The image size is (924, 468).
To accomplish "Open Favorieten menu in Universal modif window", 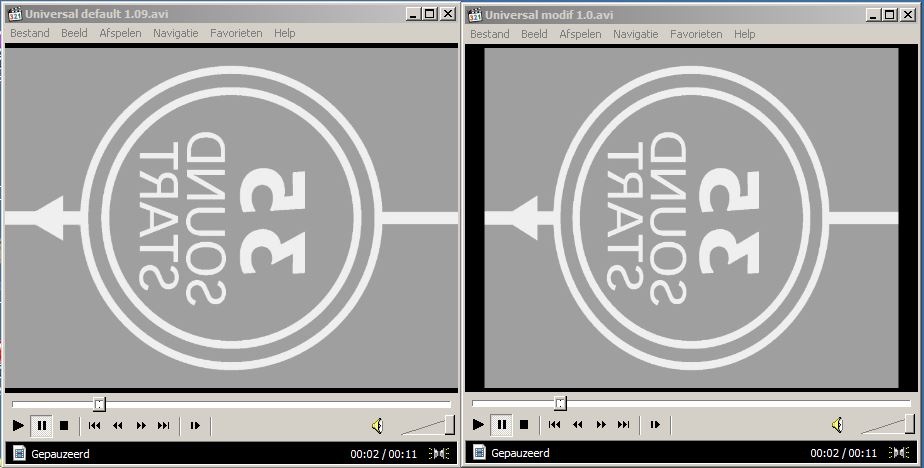I will [x=697, y=34].
